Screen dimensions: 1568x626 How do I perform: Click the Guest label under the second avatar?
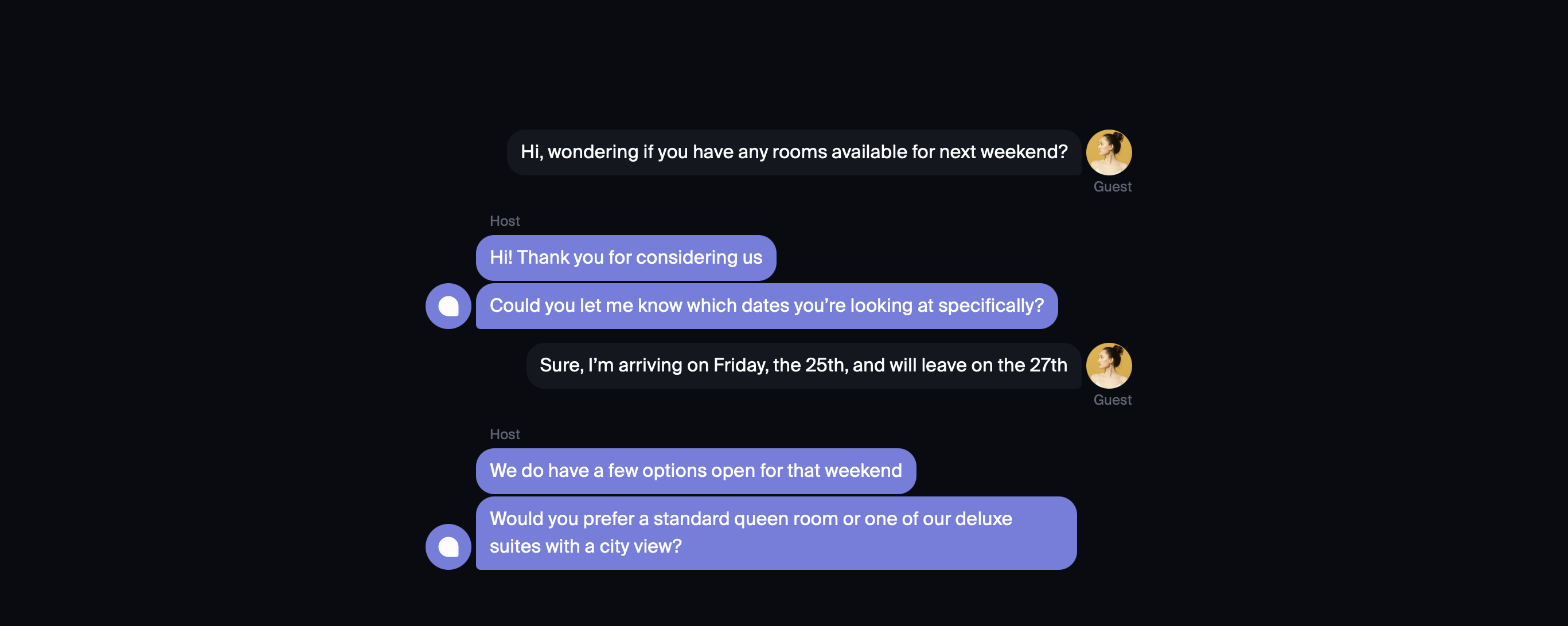tap(1112, 400)
